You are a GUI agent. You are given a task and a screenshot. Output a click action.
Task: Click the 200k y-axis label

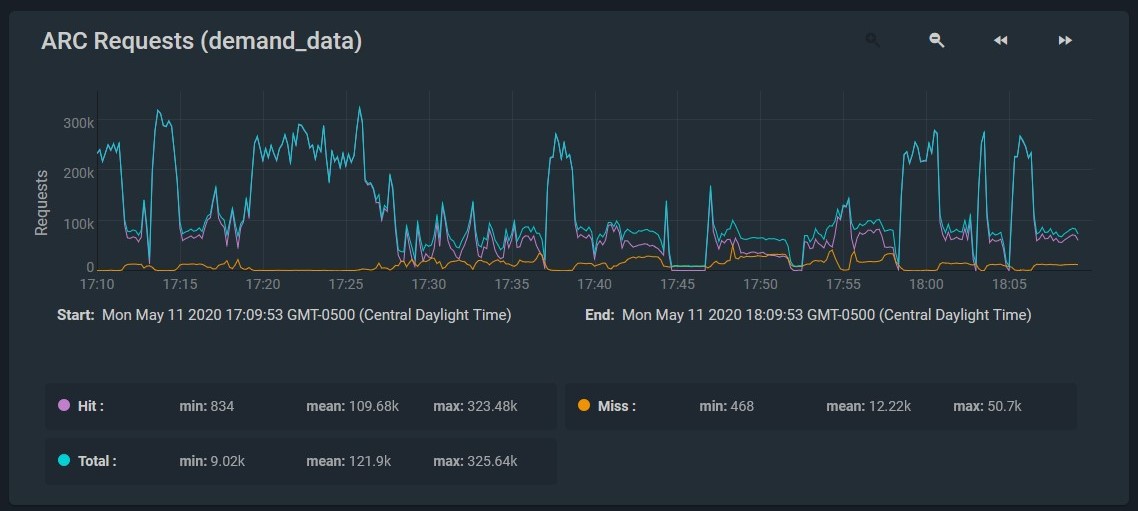(x=78, y=173)
